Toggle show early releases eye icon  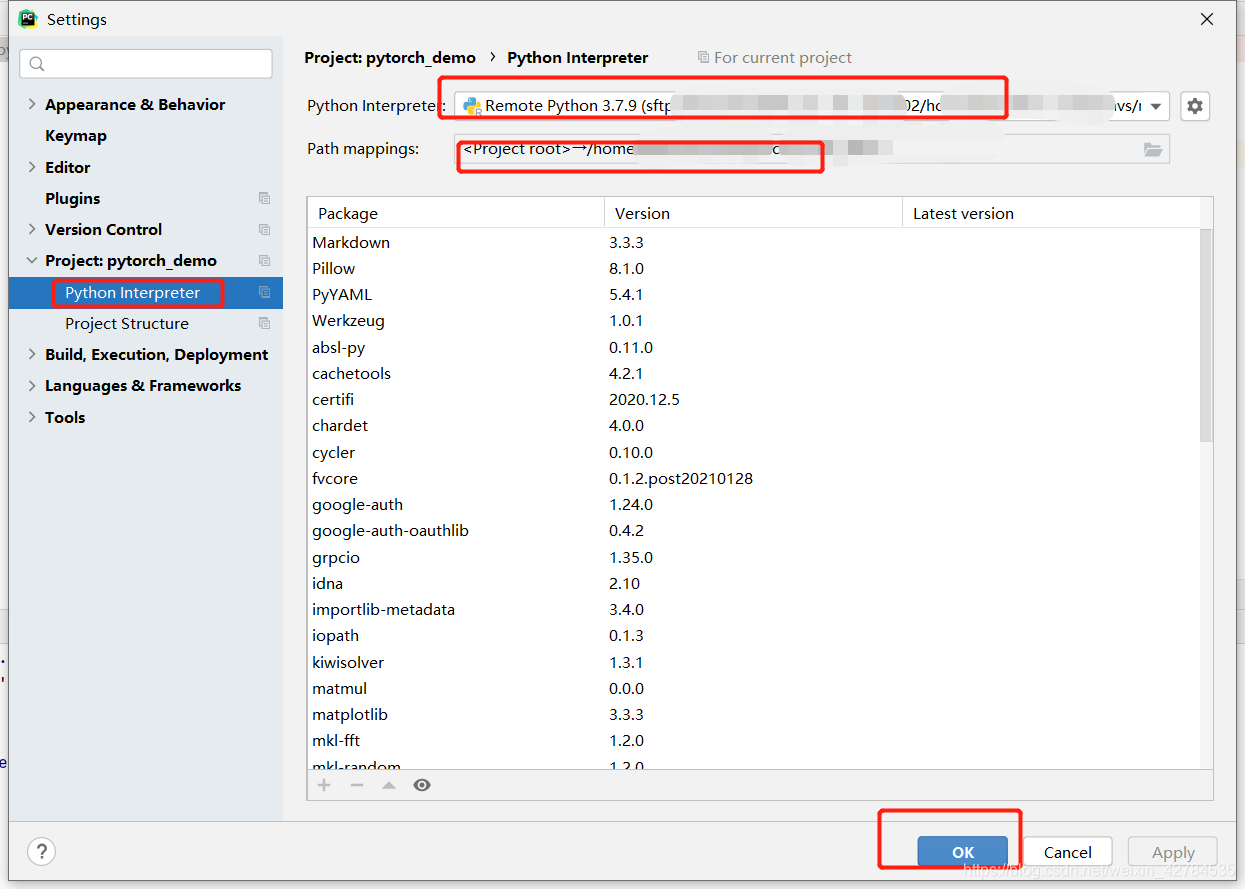[422, 785]
